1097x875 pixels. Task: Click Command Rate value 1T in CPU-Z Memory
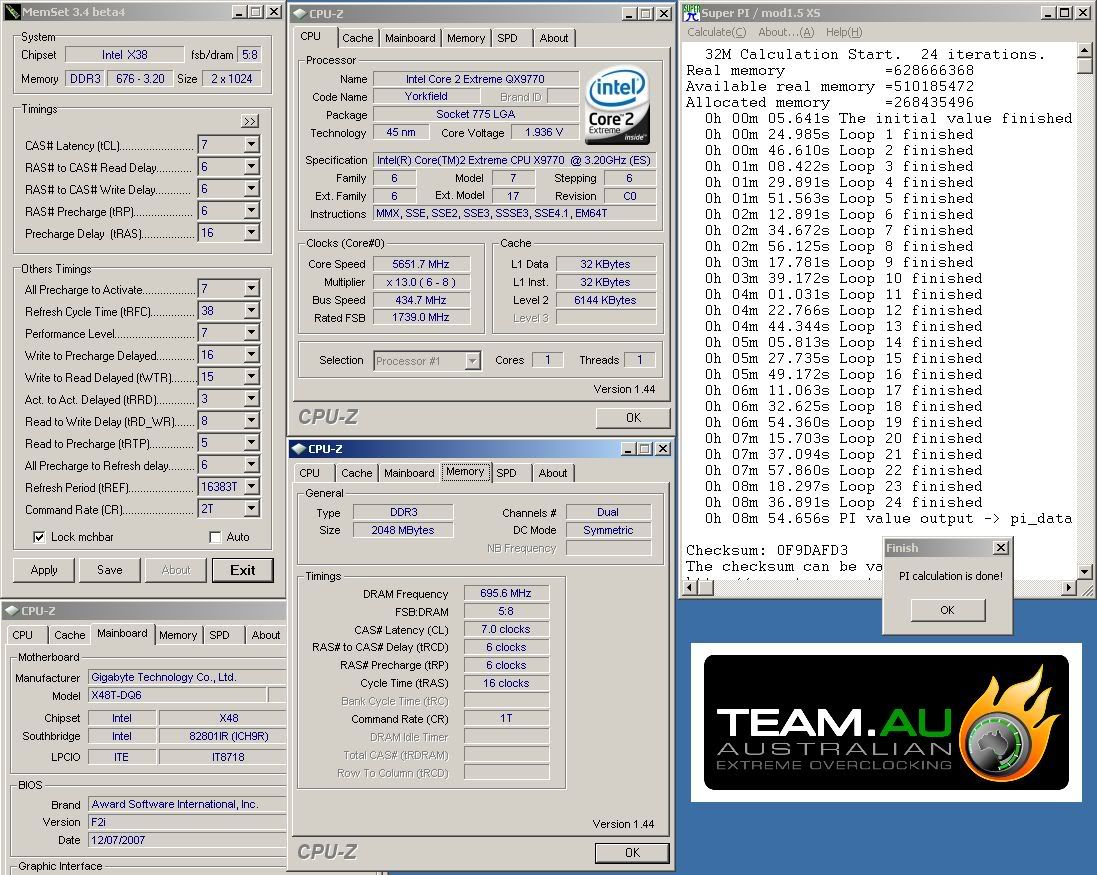[x=506, y=718]
